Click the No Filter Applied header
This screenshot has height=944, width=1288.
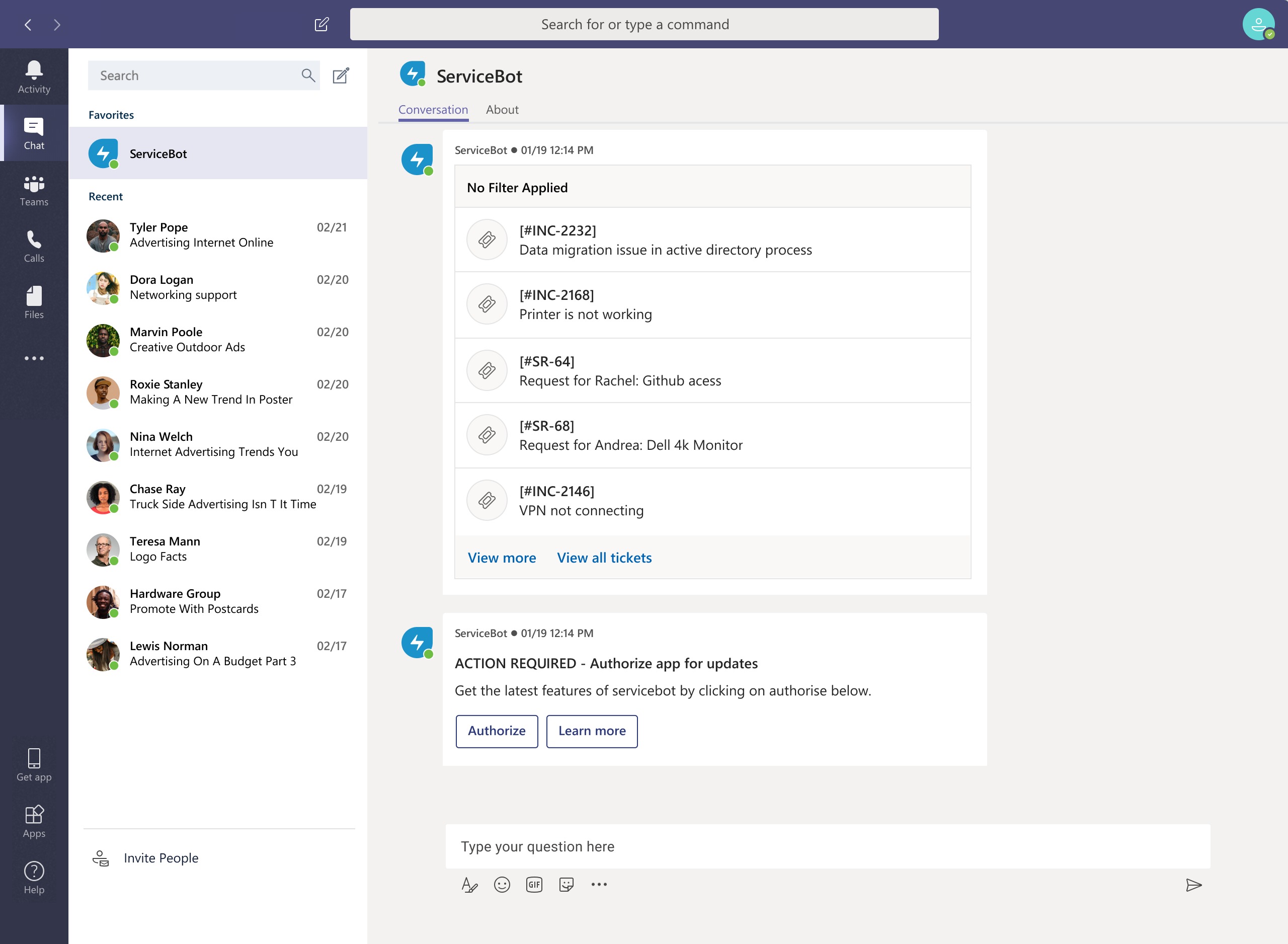click(x=712, y=187)
